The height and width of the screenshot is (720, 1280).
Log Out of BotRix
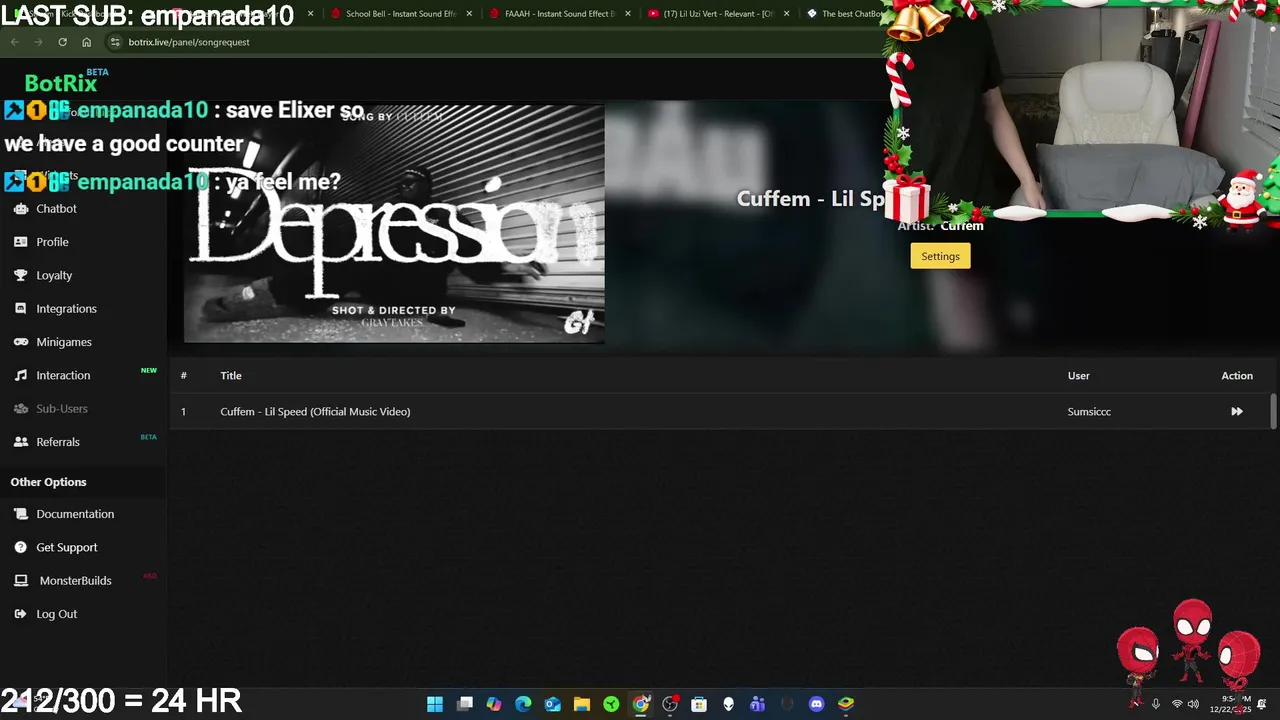click(x=56, y=614)
